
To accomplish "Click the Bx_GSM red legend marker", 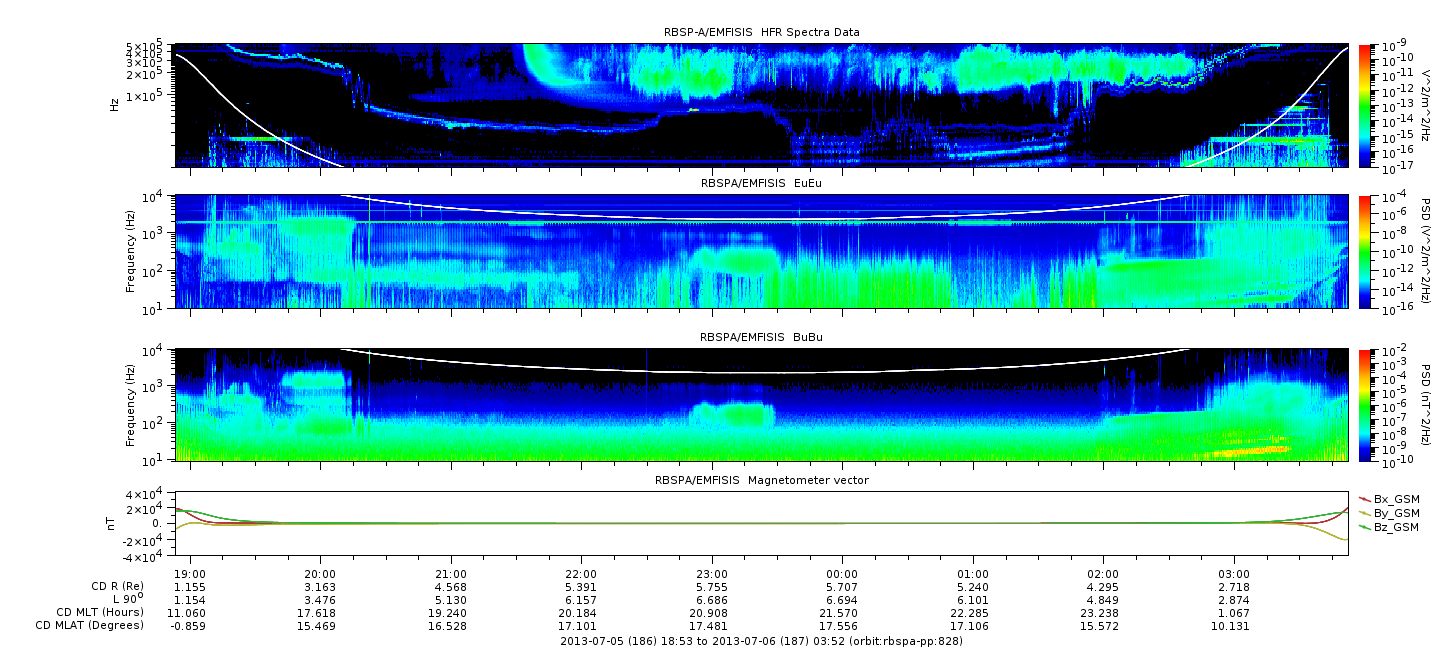I will click(1364, 498).
